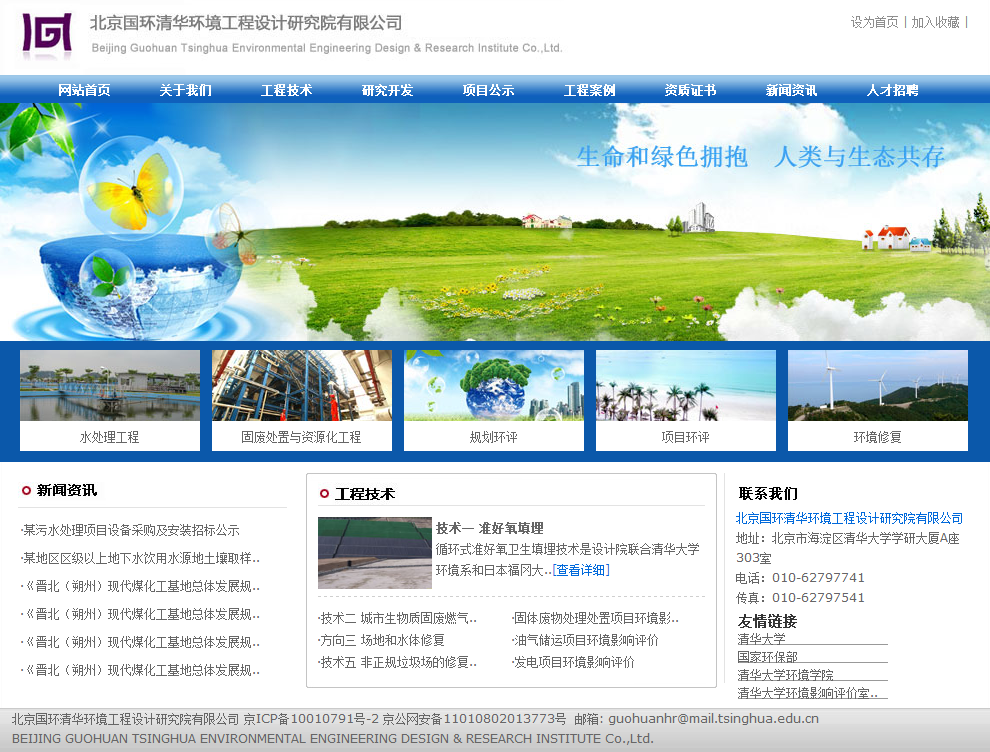Click 加入收藏 link
This screenshot has width=990, height=752.
pos(935,22)
